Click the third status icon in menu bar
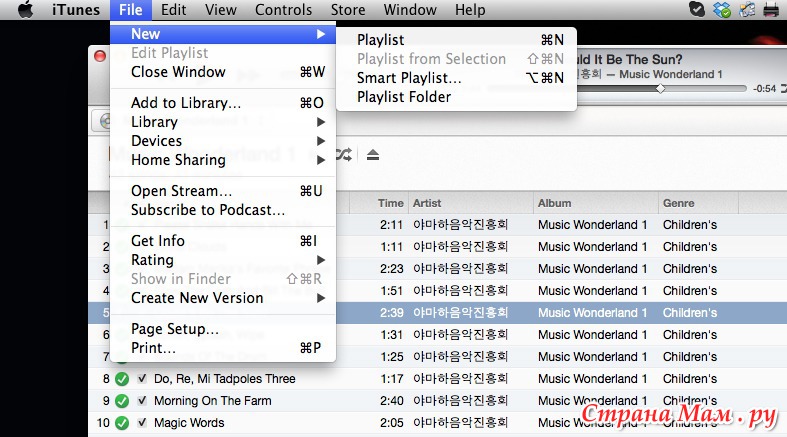 click(x=747, y=10)
